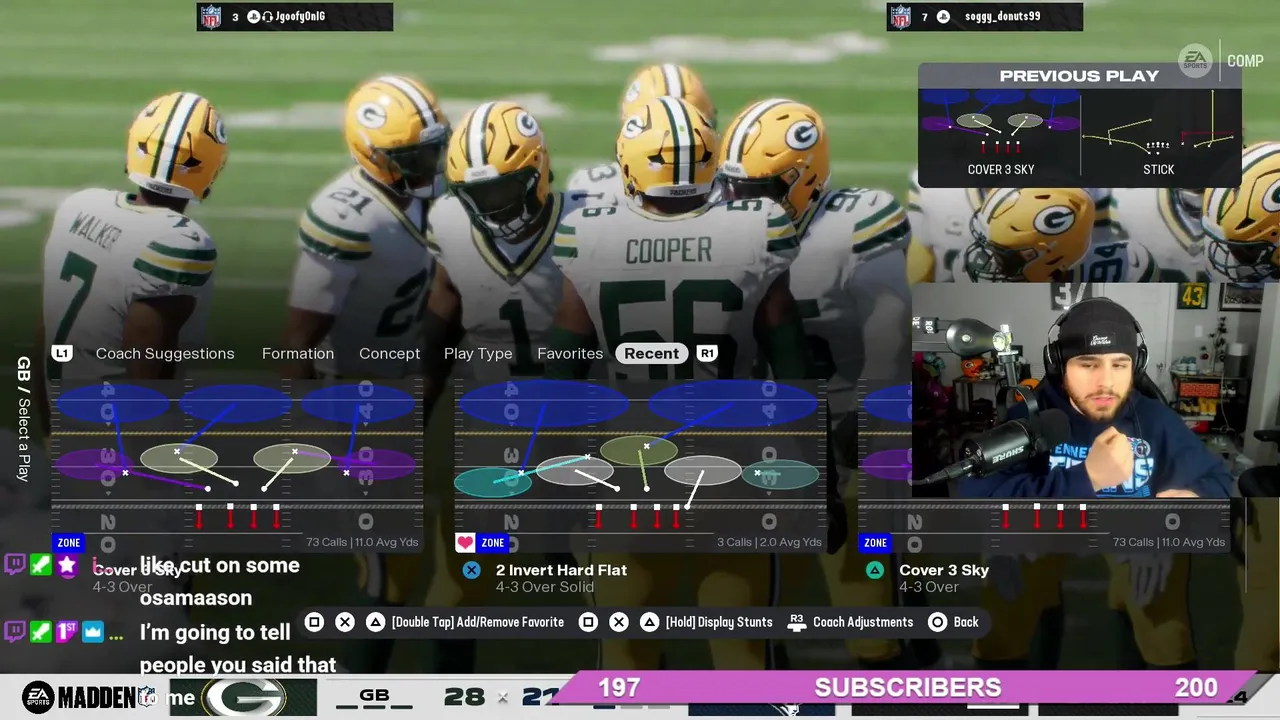The image size is (1280, 720).
Task: Click the COMP label
Action: coord(1245,61)
